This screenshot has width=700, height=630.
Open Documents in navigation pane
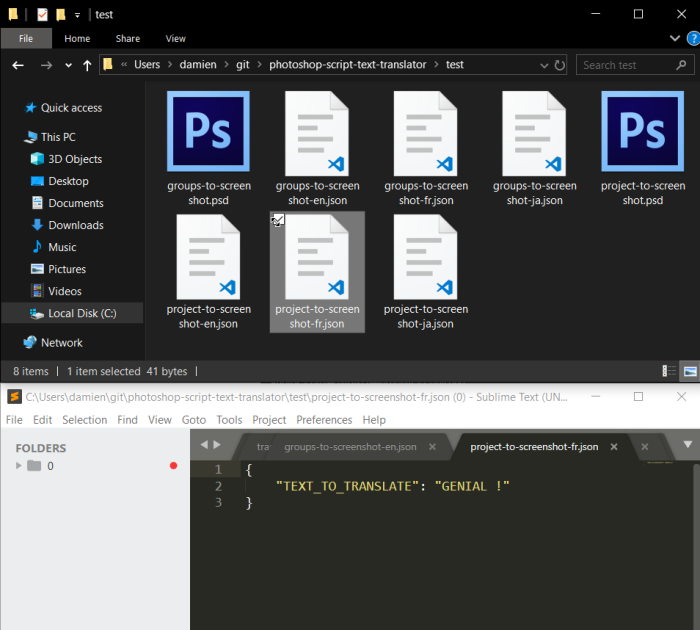67,203
